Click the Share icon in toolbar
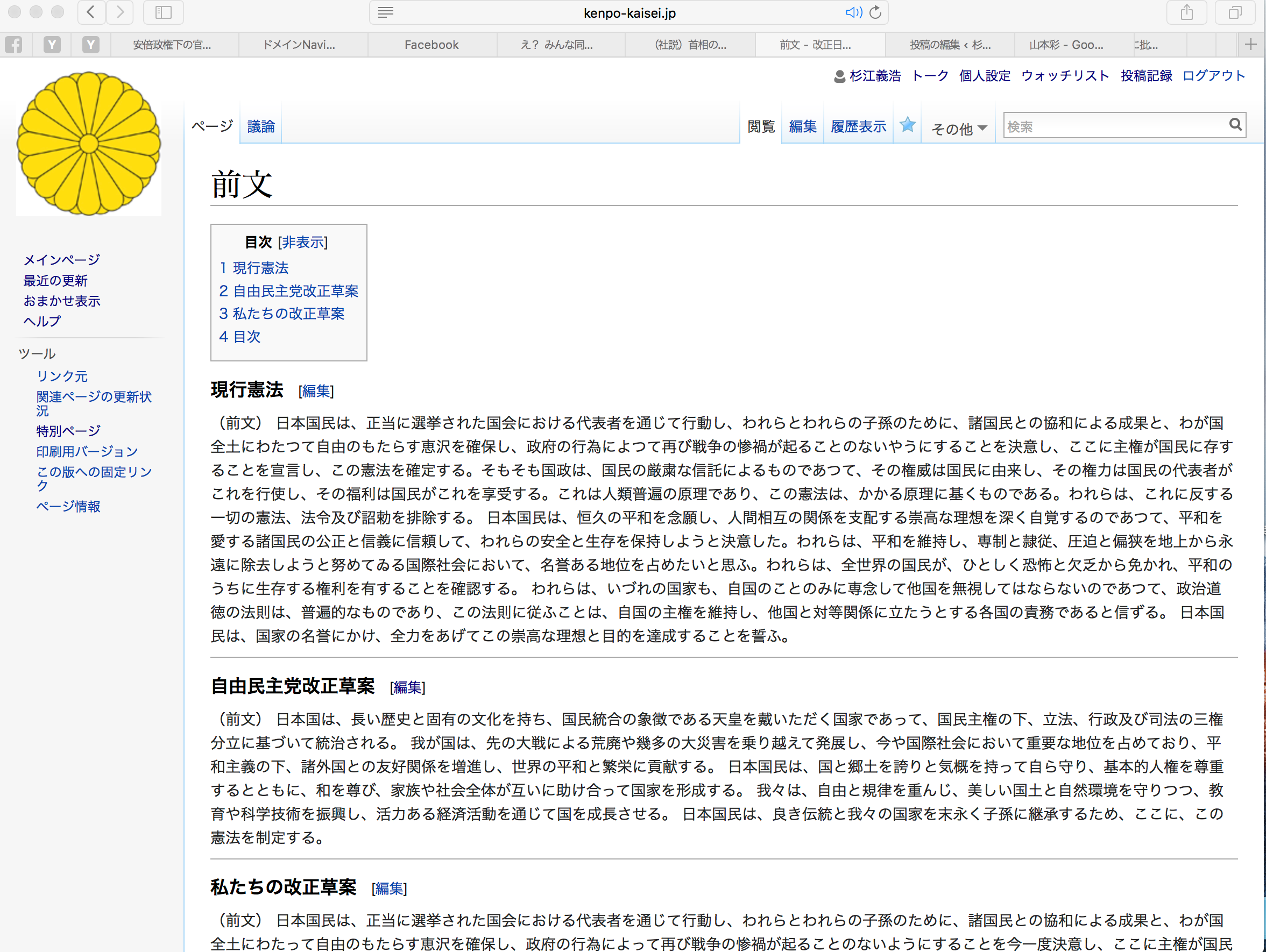Image resolution: width=1266 pixels, height=952 pixels. tap(1187, 12)
